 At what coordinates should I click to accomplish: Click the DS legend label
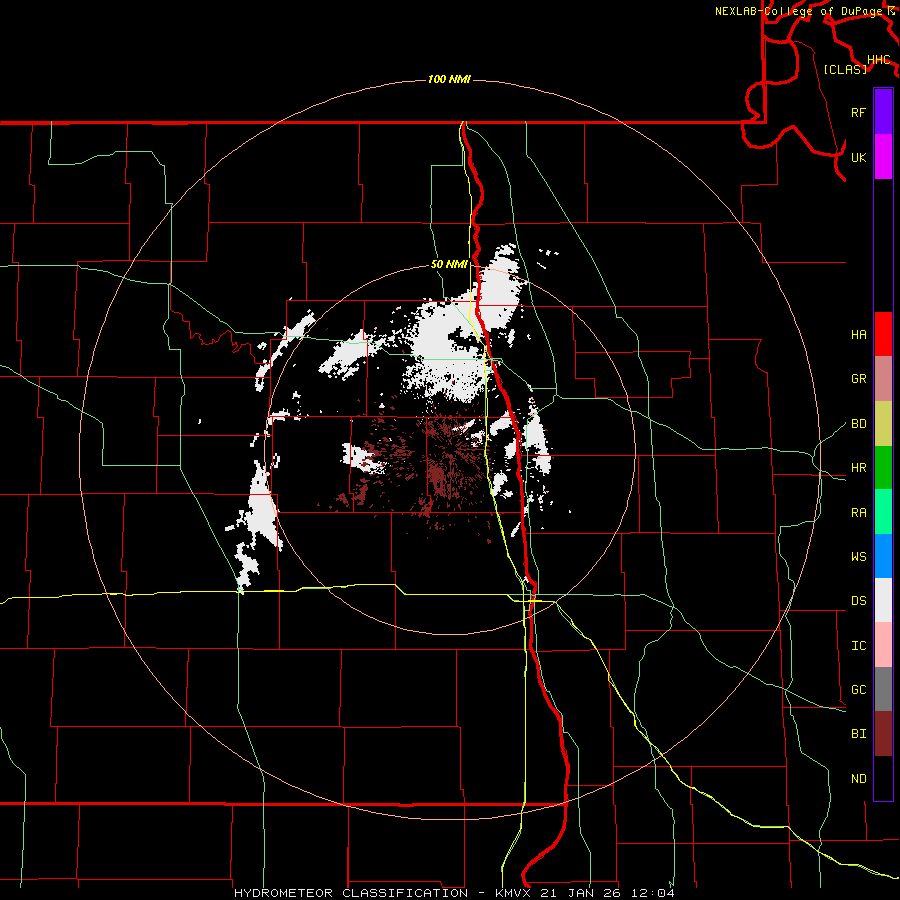858,601
